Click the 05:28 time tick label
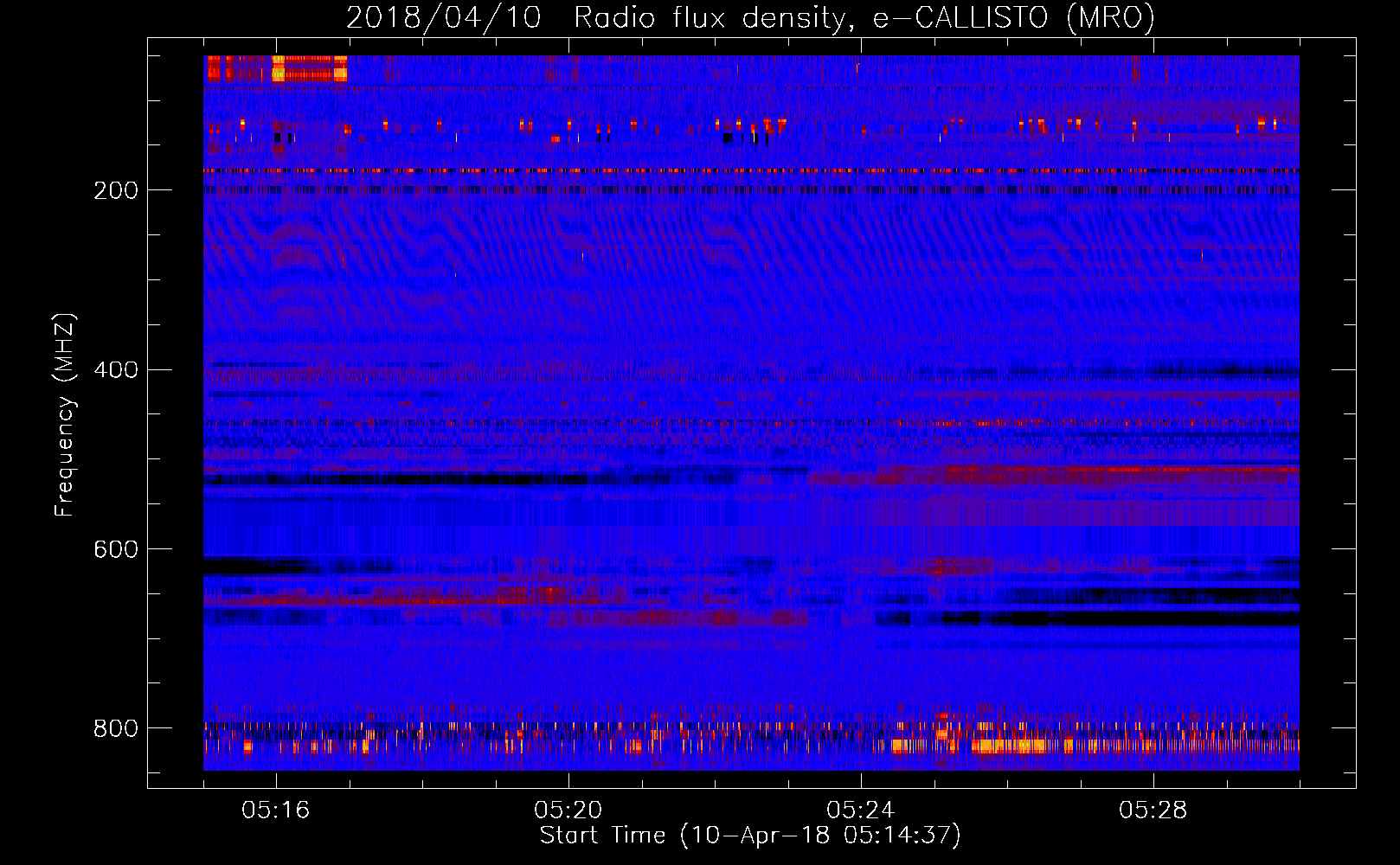 pyautogui.click(x=1153, y=811)
